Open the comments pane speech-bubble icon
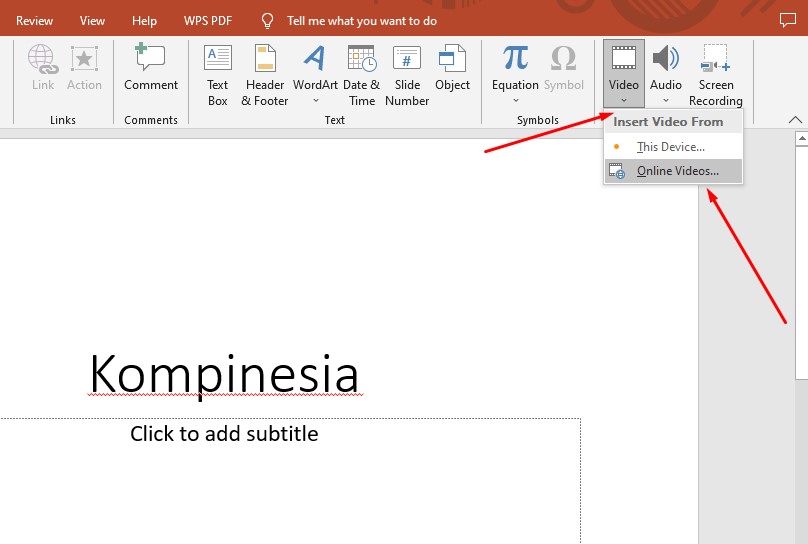This screenshot has width=808, height=544. (787, 20)
